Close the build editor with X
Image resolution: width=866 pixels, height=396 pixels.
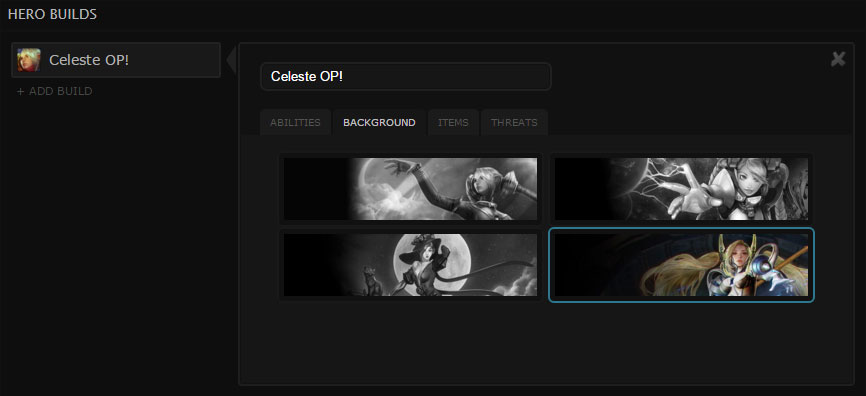pyautogui.click(x=838, y=59)
